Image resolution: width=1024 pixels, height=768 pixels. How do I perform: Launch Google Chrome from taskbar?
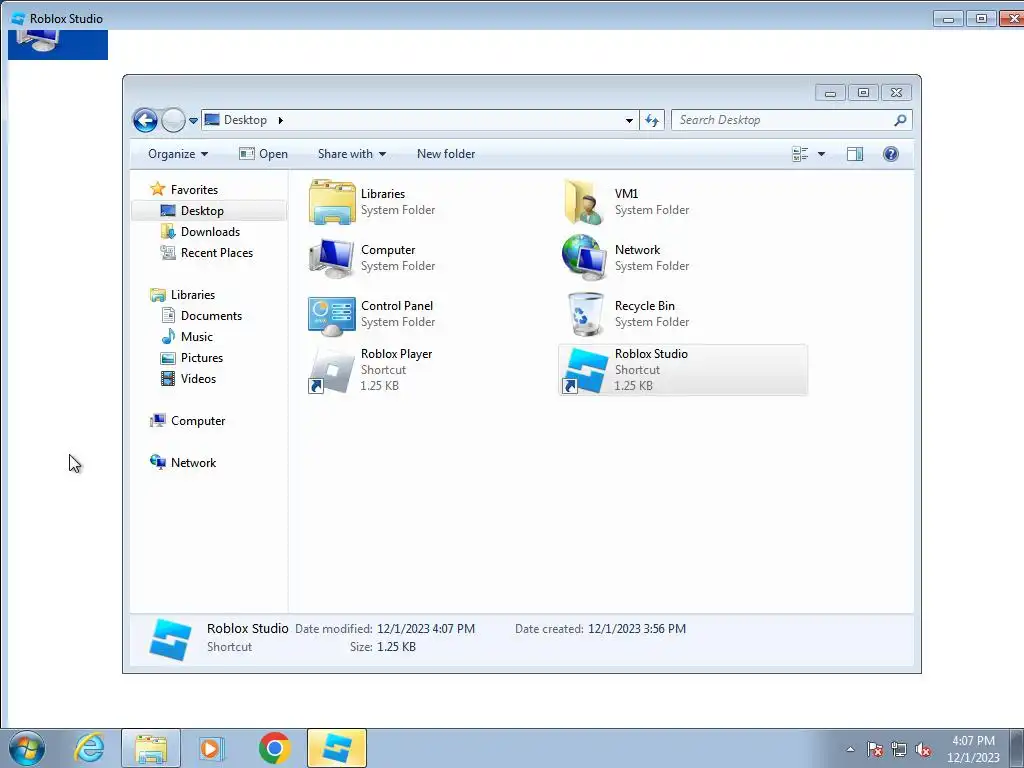pyautogui.click(x=274, y=748)
